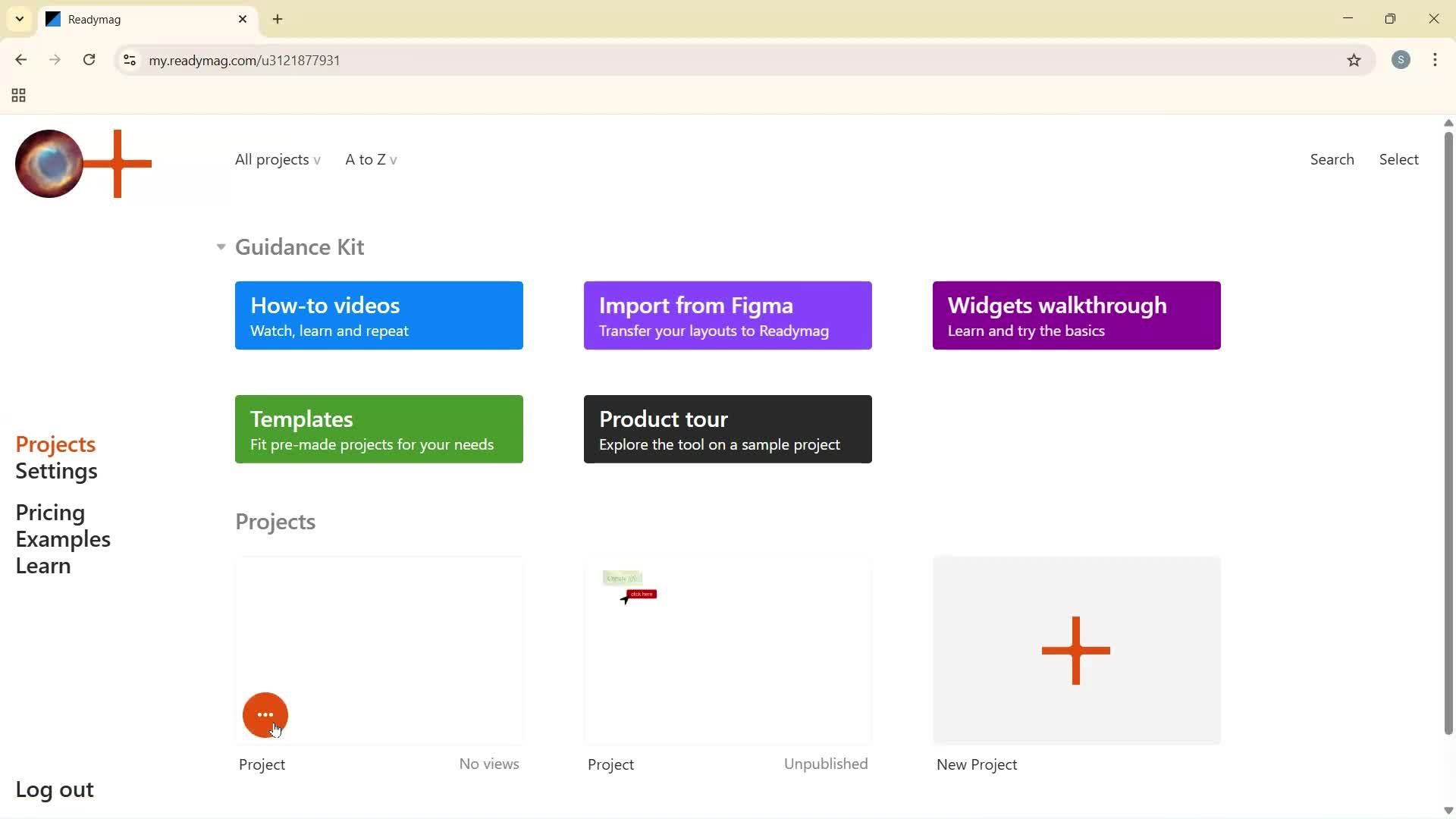Open the Templates guidance card

(x=378, y=428)
